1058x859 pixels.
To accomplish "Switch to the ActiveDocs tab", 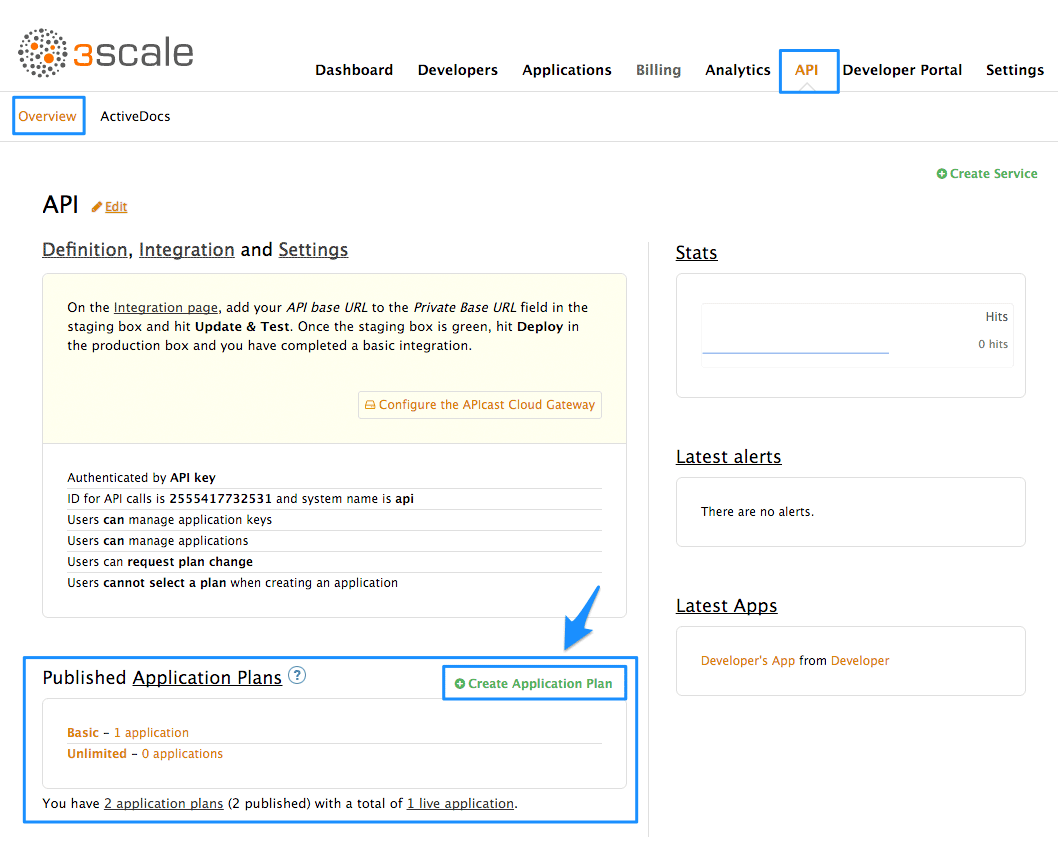I will [135, 116].
